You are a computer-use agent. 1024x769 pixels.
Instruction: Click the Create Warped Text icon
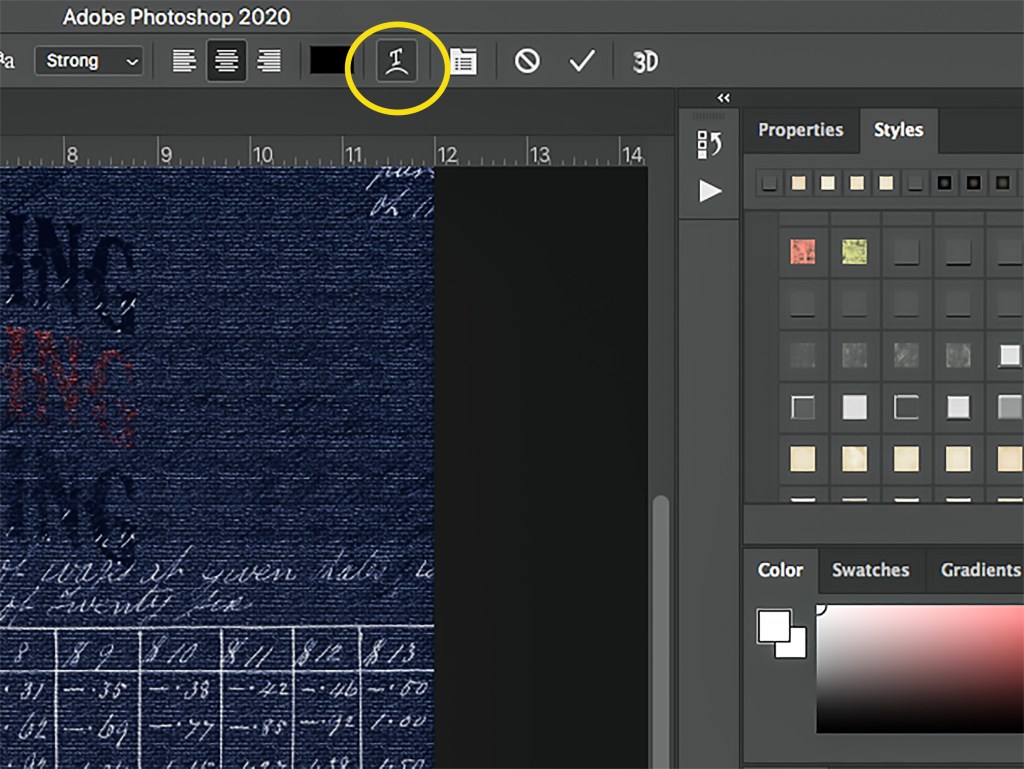coord(396,62)
